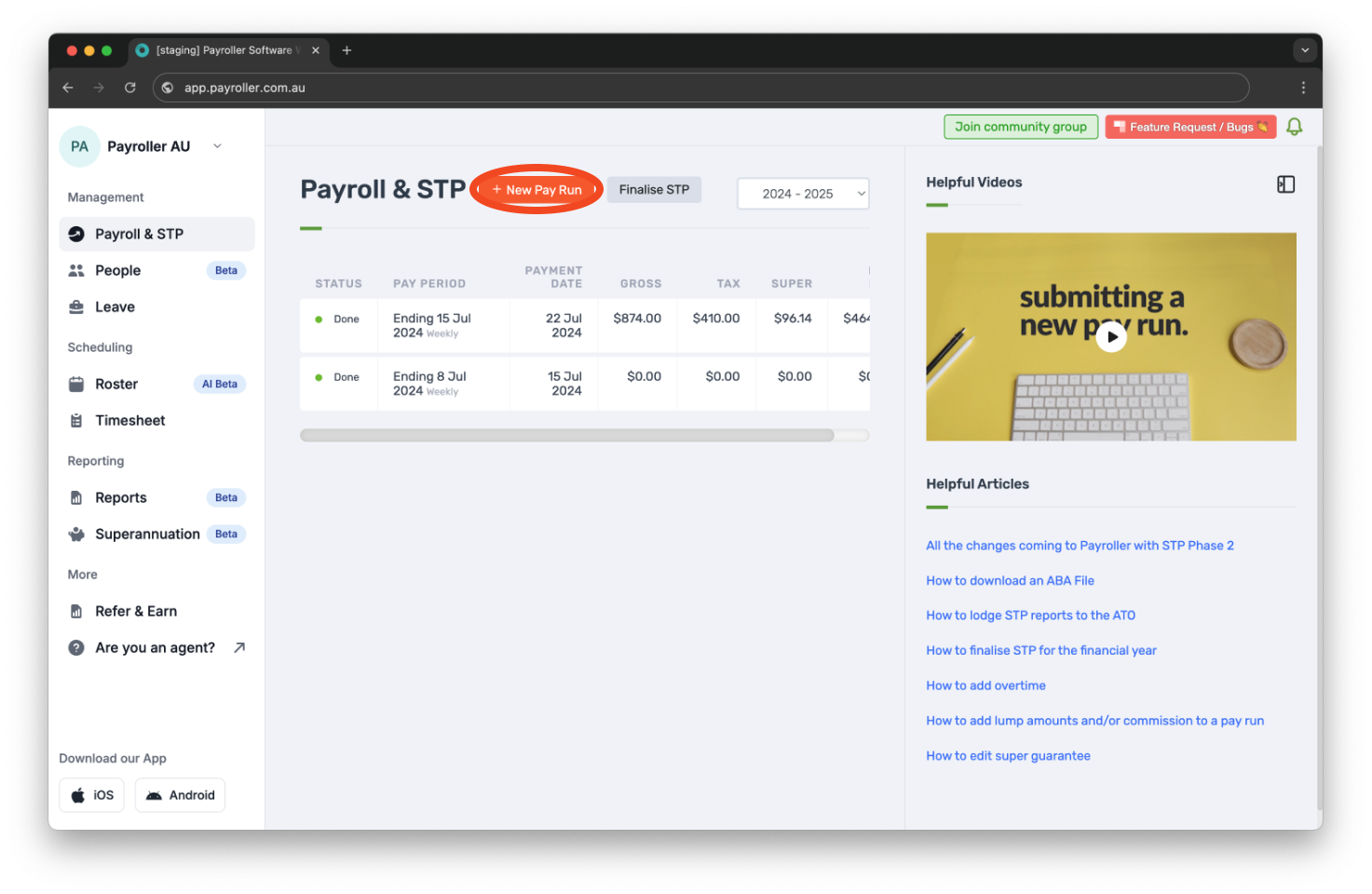
Task: Select the People section
Action: click(x=117, y=270)
